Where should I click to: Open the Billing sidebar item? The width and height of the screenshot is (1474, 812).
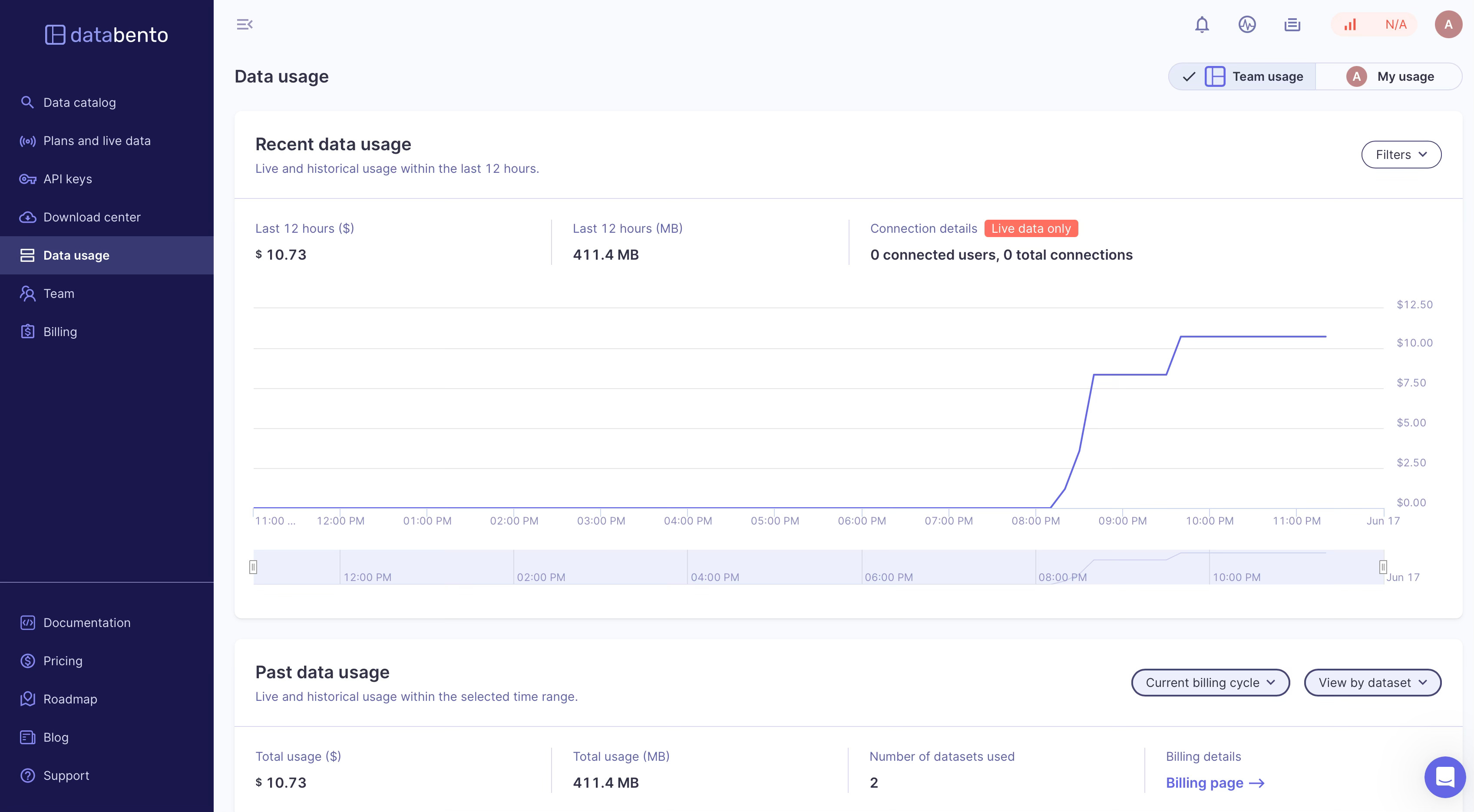point(60,332)
